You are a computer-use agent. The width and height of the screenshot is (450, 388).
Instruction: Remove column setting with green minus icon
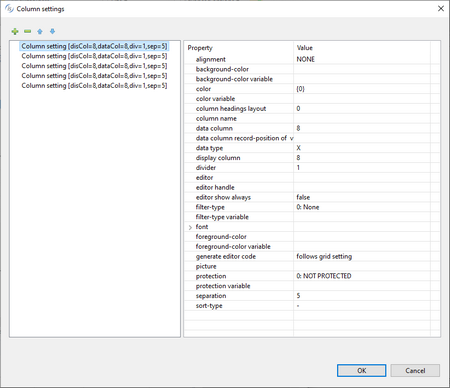pyautogui.click(x=27, y=31)
